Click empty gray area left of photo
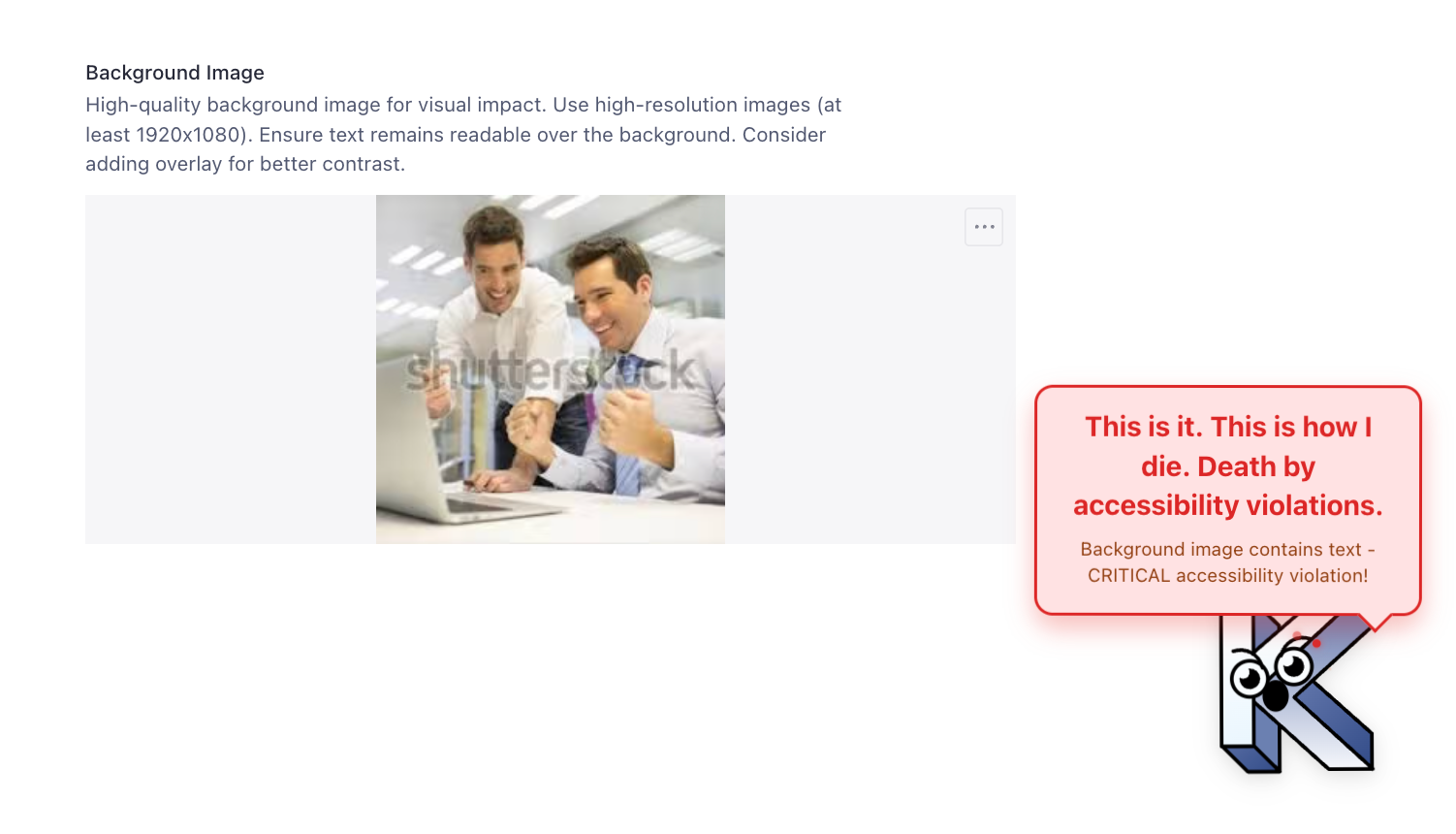Viewport: 1456px width, 834px height. [231, 369]
